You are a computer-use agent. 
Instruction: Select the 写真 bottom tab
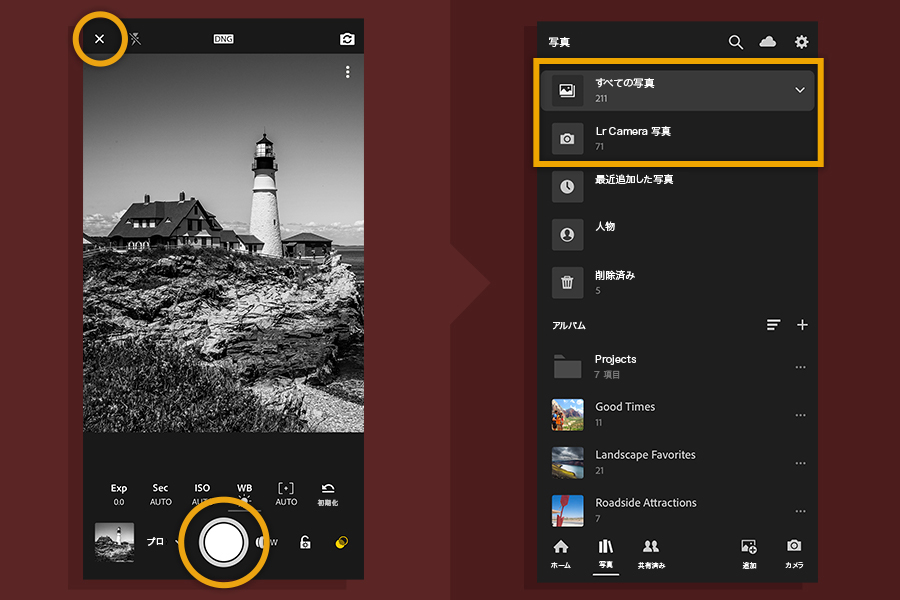pyautogui.click(x=606, y=554)
